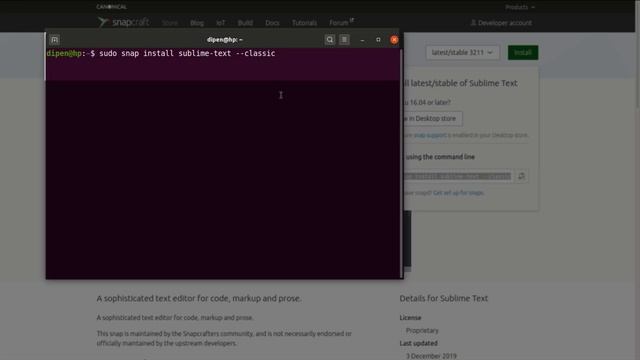Open the Forum external link

click(341, 22)
